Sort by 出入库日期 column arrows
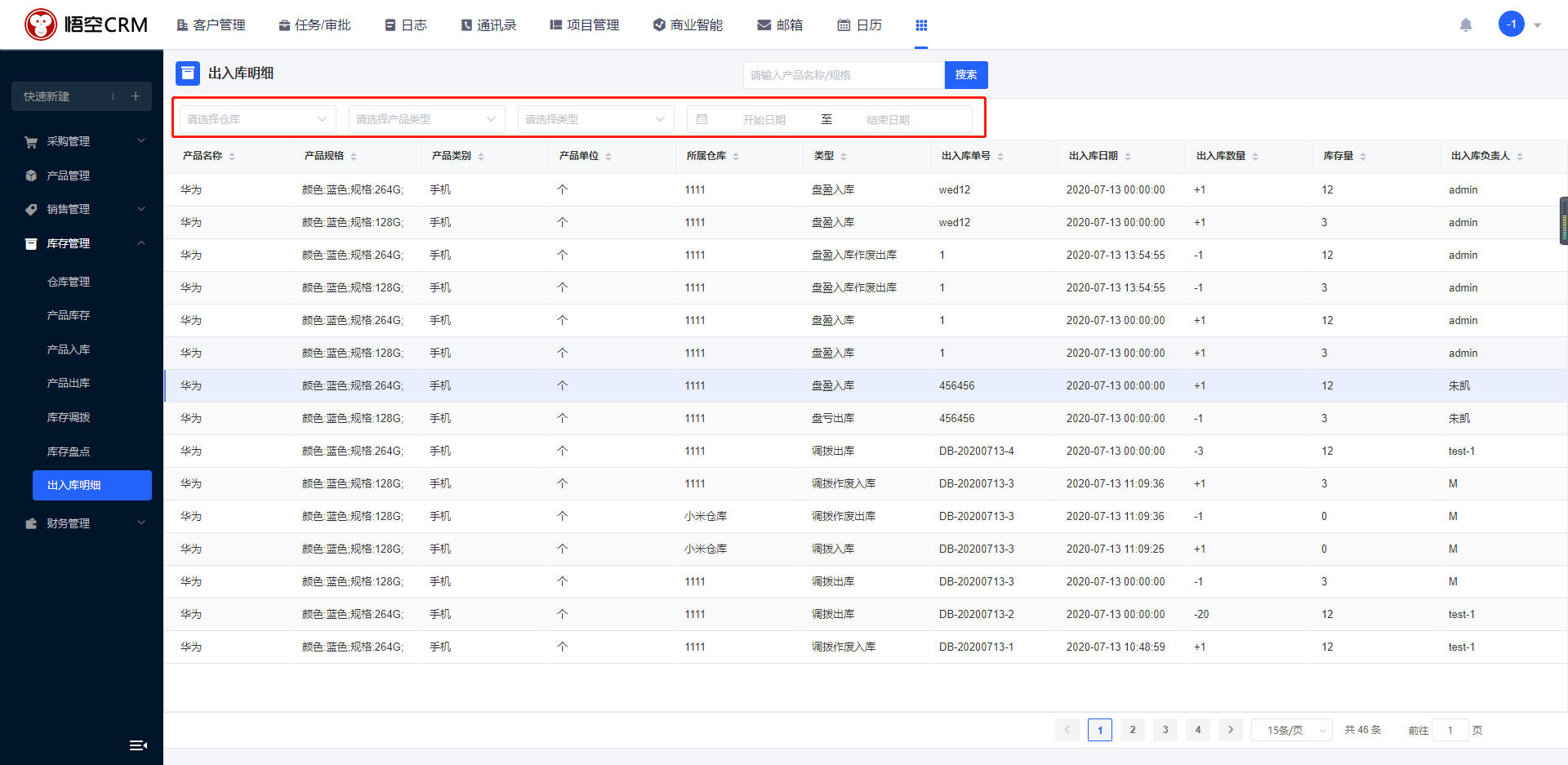1568x765 pixels. point(1128,156)
